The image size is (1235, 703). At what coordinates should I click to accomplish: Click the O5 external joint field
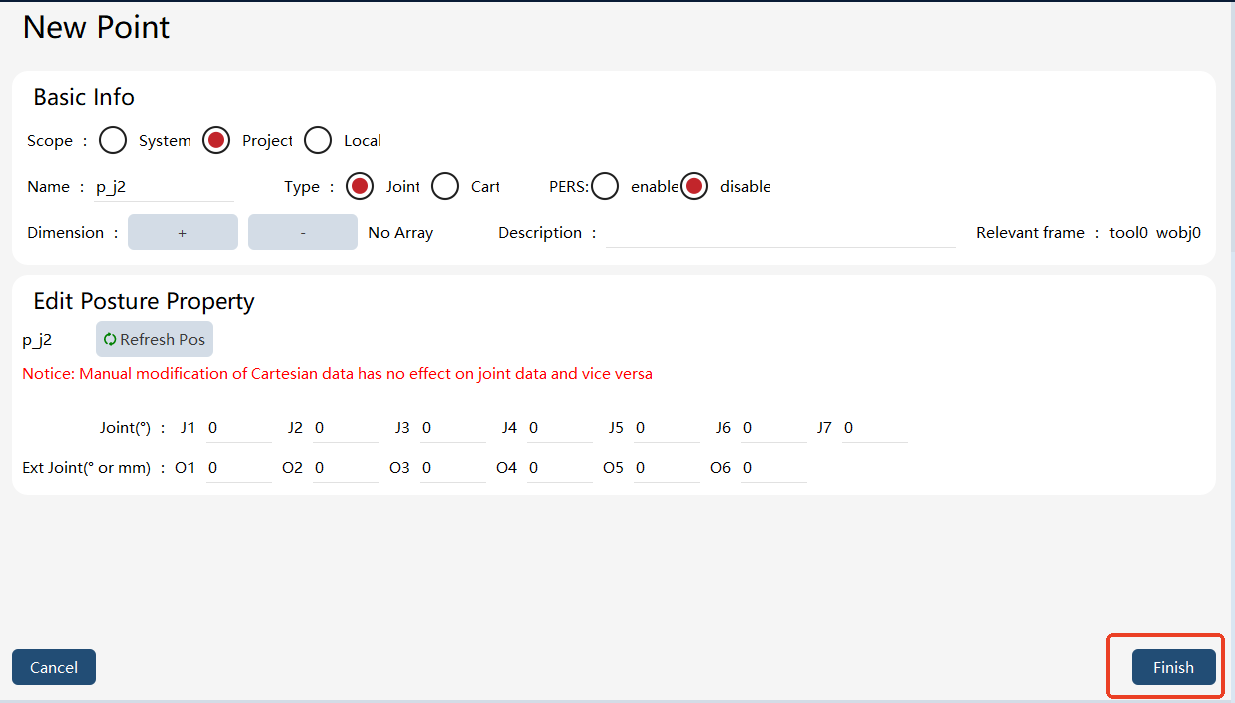pyautogui.click(x=667, y=468)
